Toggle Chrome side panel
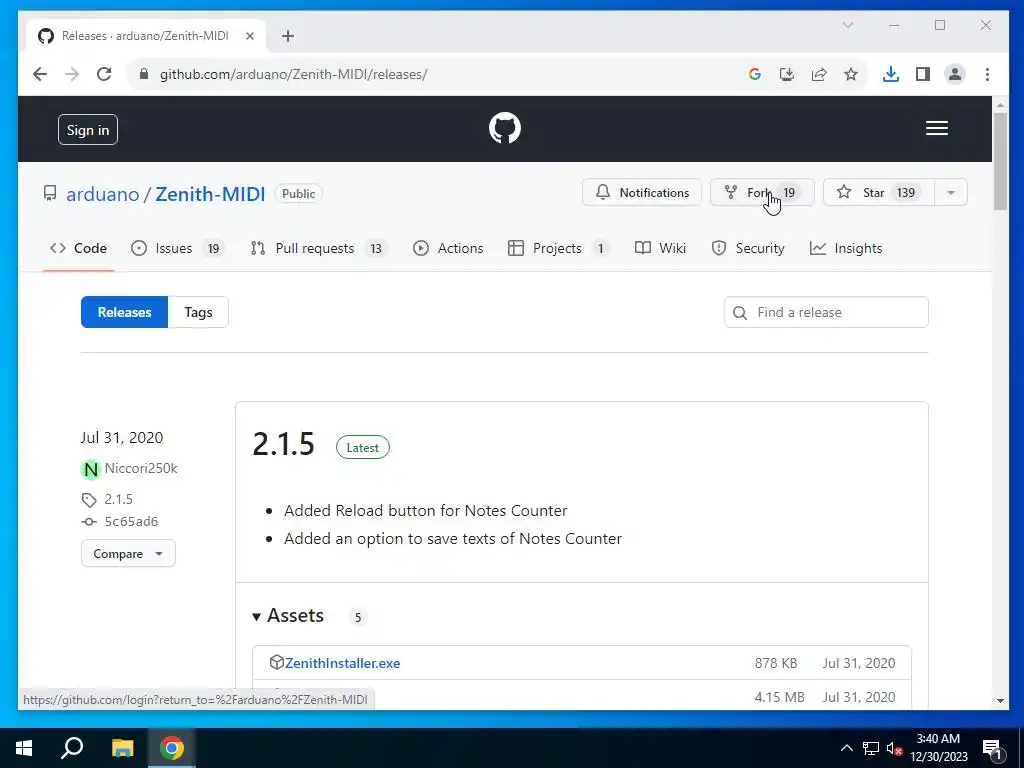Image resolution: width=1024 pixels, height=768 pixels. [922, 74]
